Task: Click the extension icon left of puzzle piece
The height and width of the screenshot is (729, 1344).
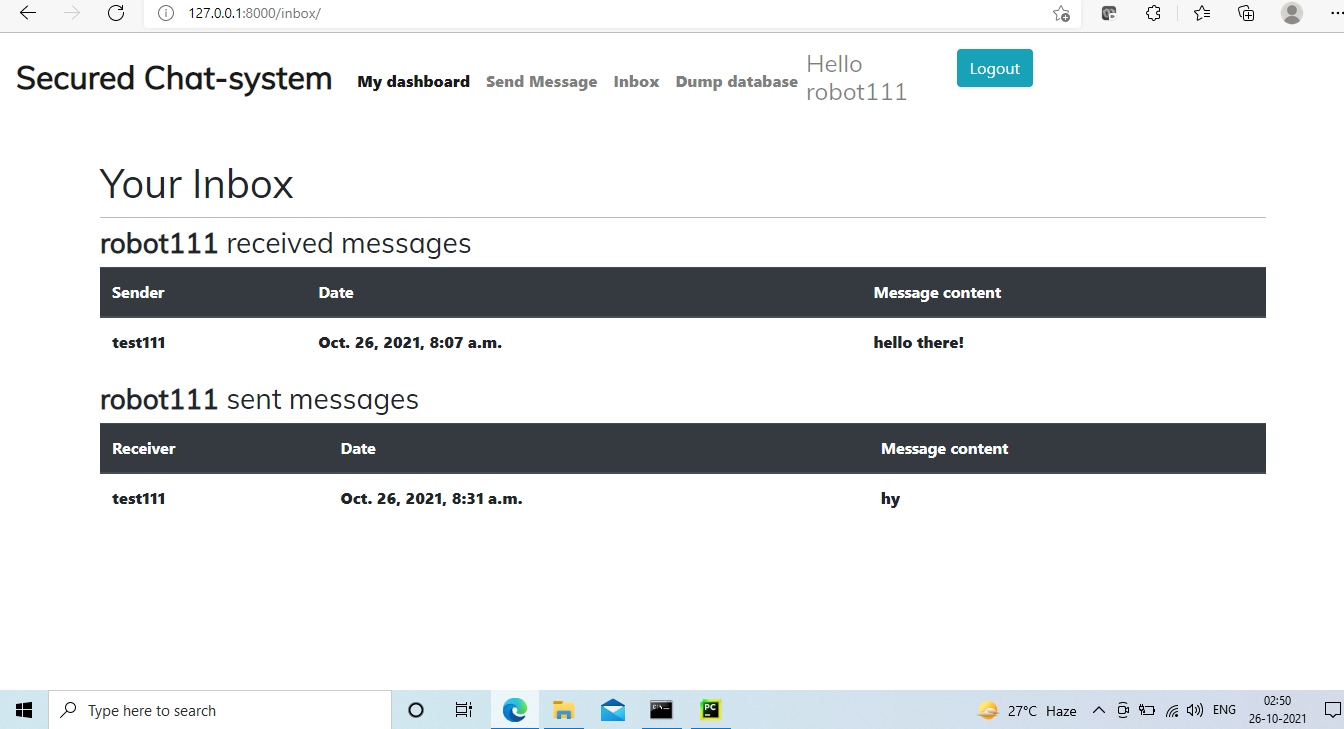Action: tap(1108, 13)
